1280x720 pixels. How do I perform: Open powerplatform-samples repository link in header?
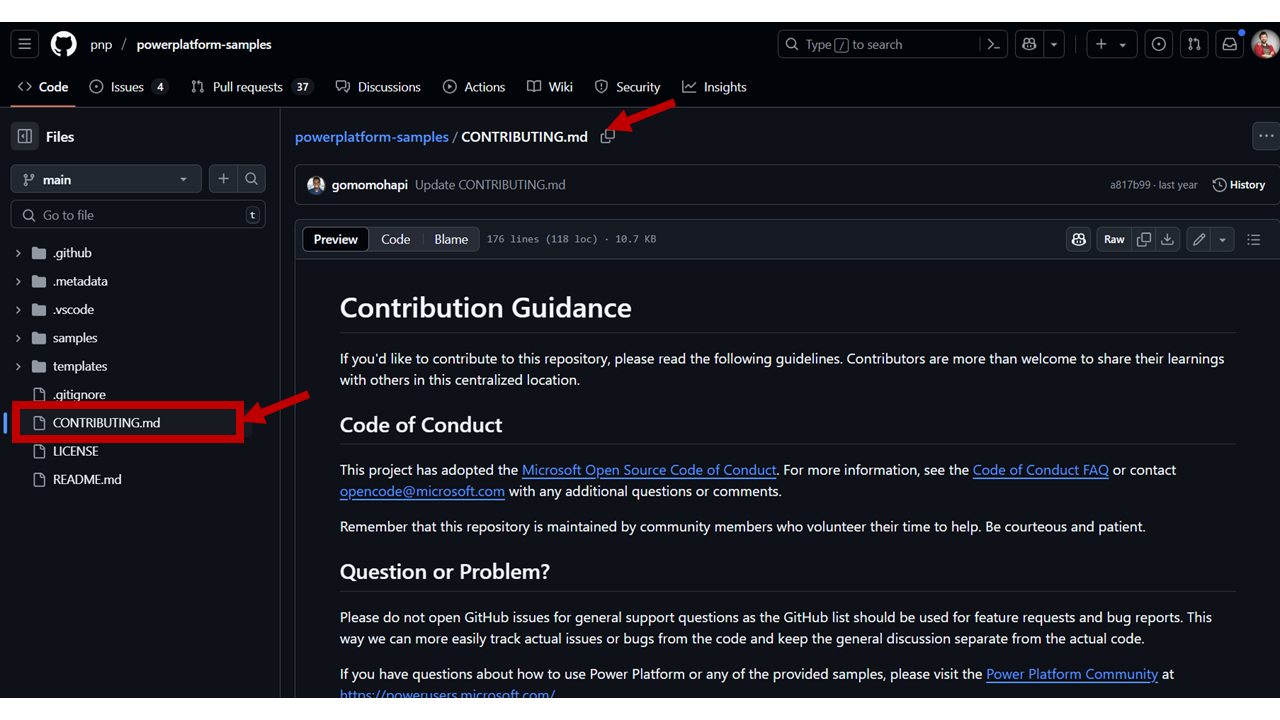[x=204, y=45]
